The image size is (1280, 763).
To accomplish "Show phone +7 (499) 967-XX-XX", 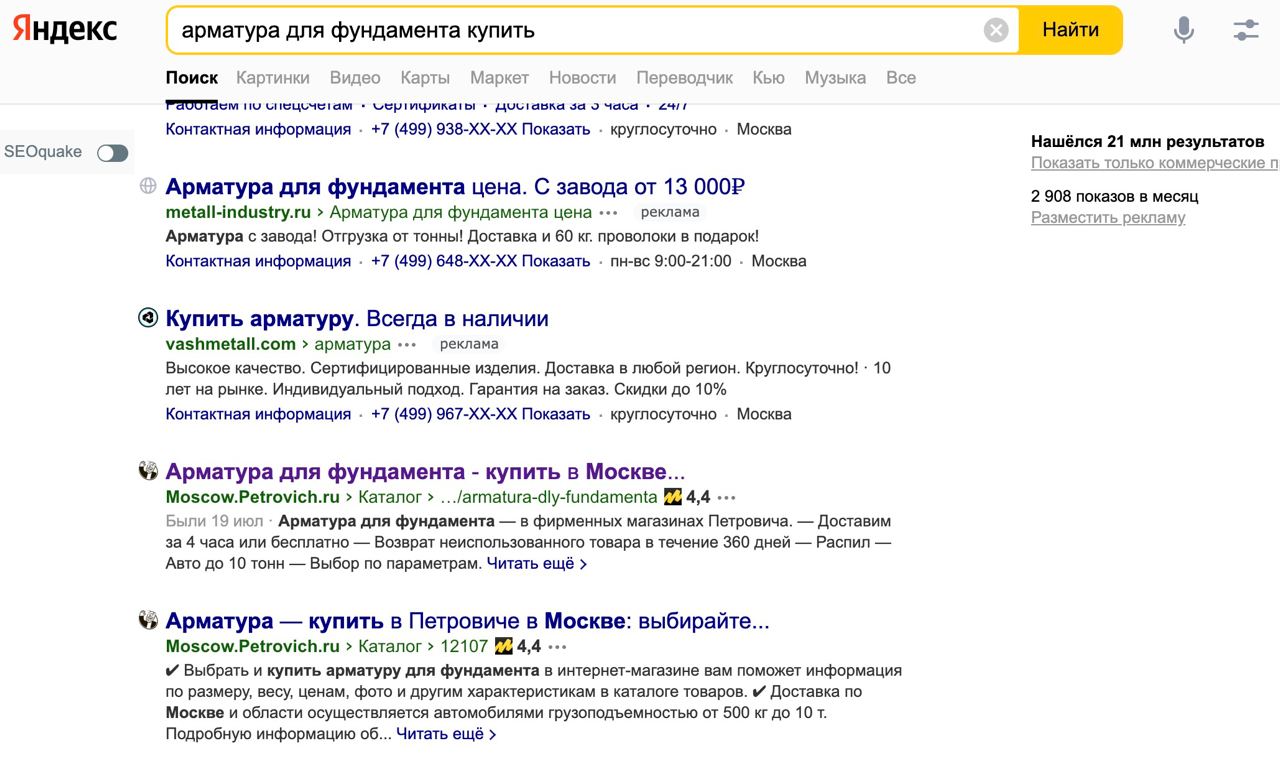I will pos(480,414).
